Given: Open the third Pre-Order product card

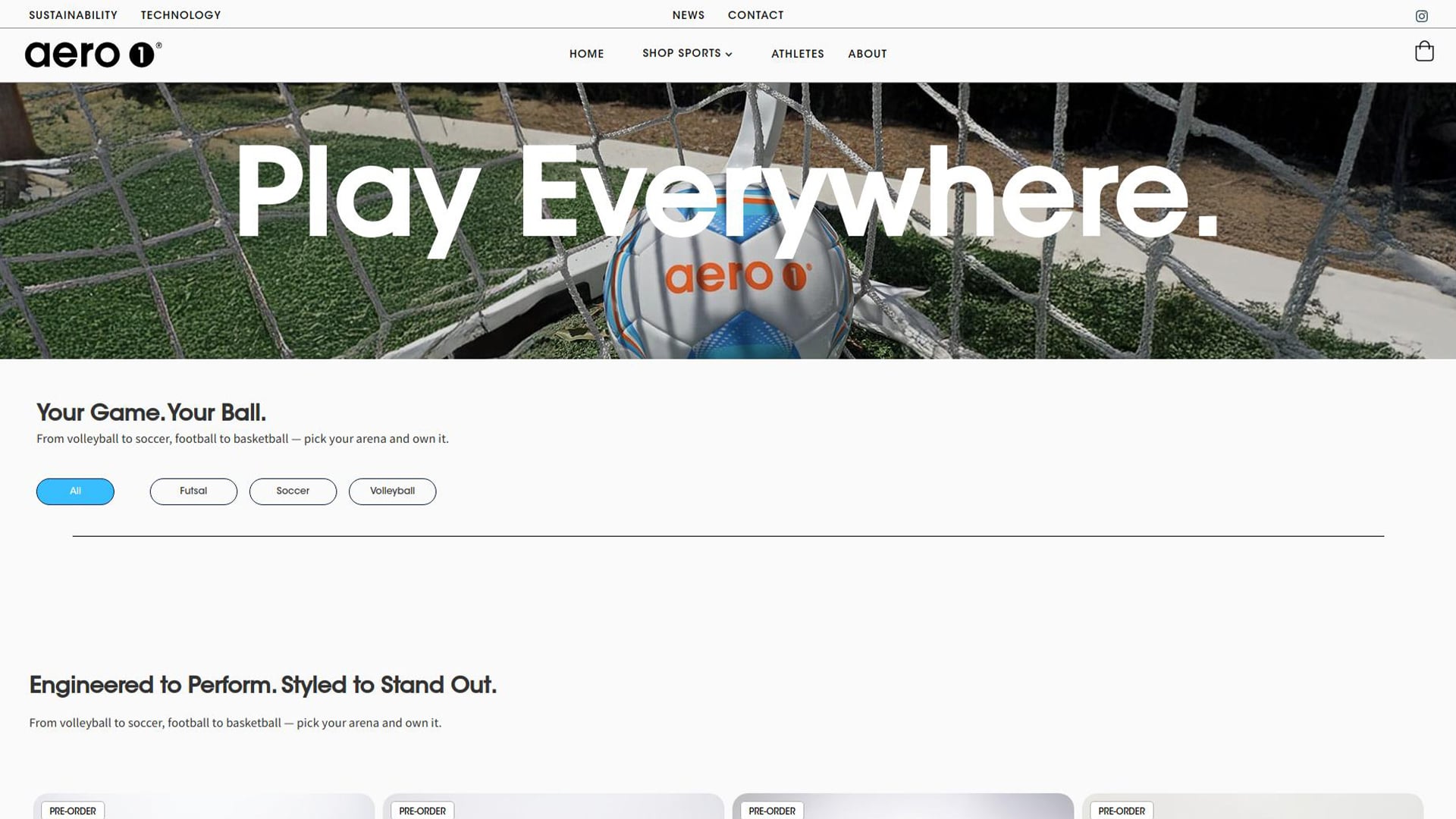Looking at the screenshot, I should click(x=903, y=806).
